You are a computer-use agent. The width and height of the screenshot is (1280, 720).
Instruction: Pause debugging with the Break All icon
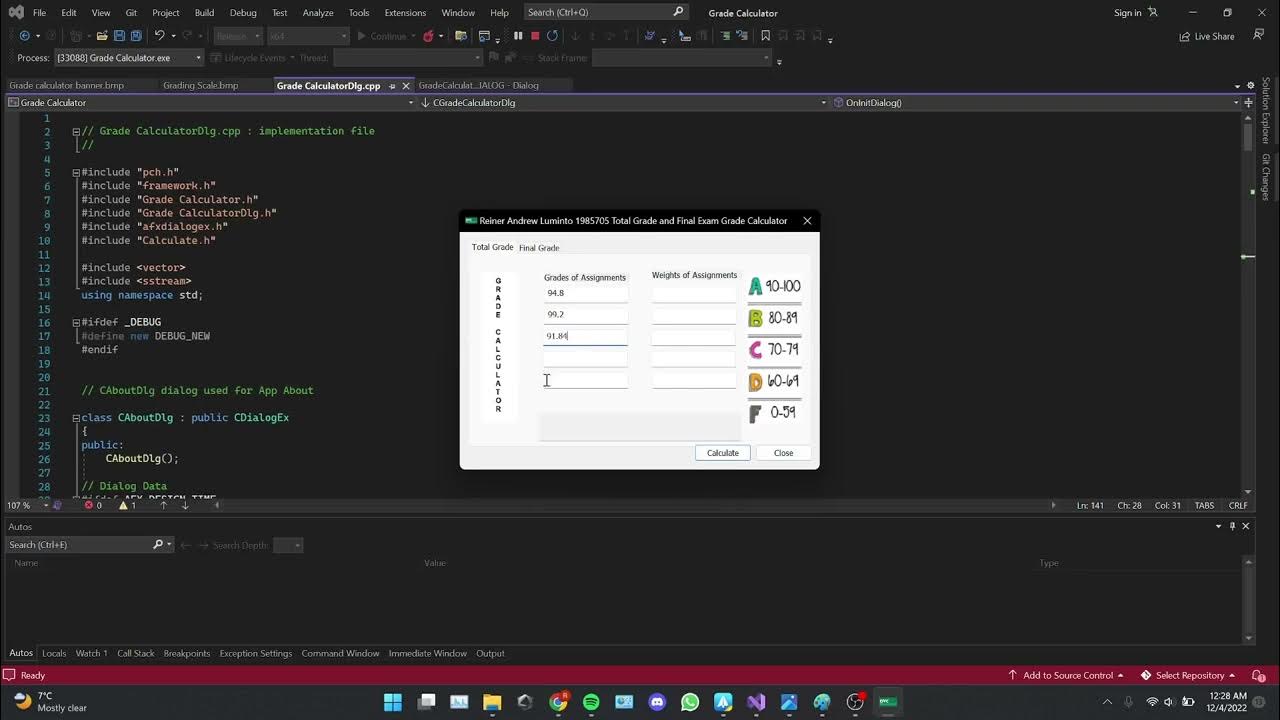518,36
